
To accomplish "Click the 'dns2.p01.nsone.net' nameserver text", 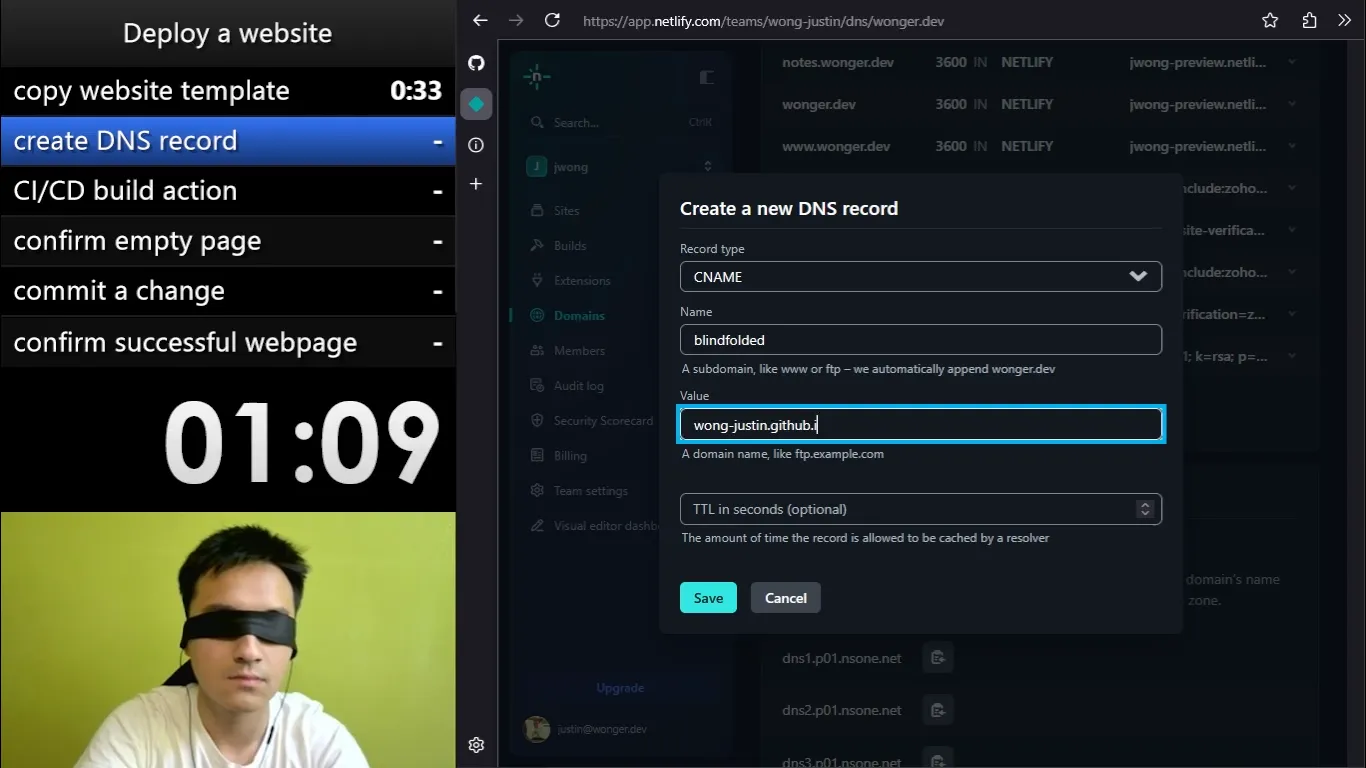I will click(842, 710).
